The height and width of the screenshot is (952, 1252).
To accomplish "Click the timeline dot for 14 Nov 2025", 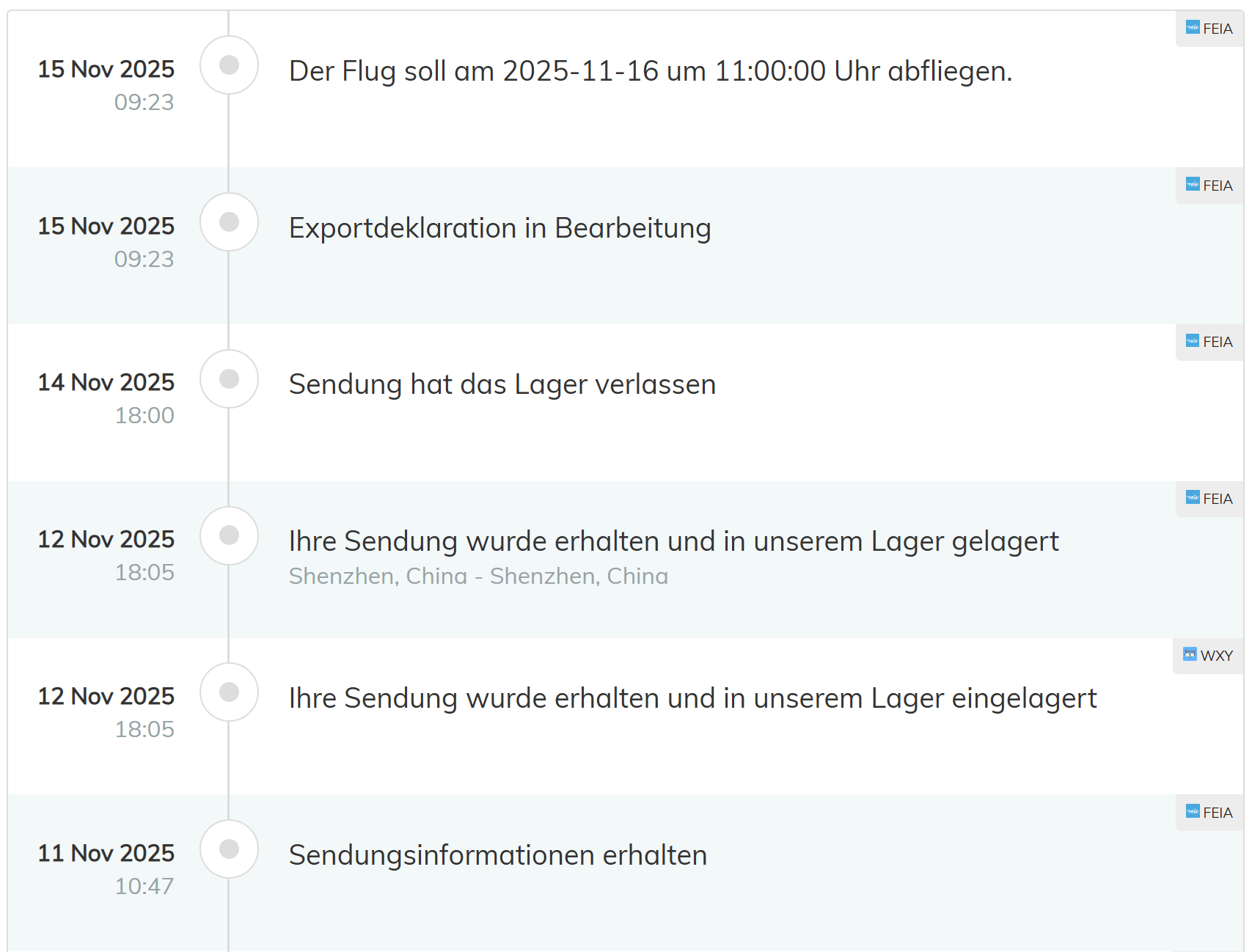I will pyautogui.click(x=229, y=378).
